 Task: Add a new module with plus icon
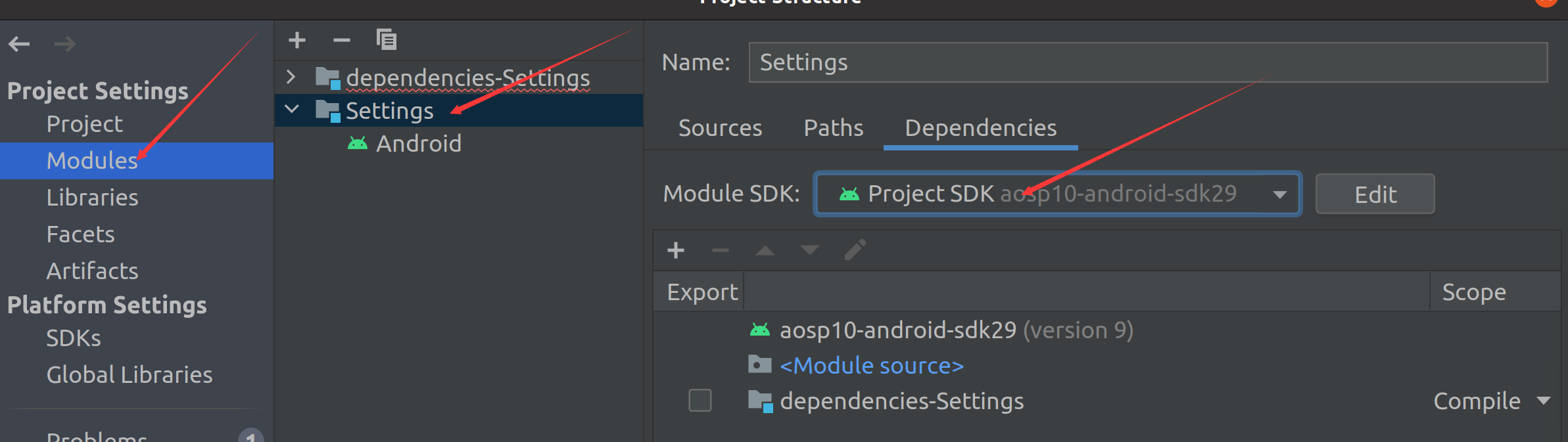[x=297, y=40]
